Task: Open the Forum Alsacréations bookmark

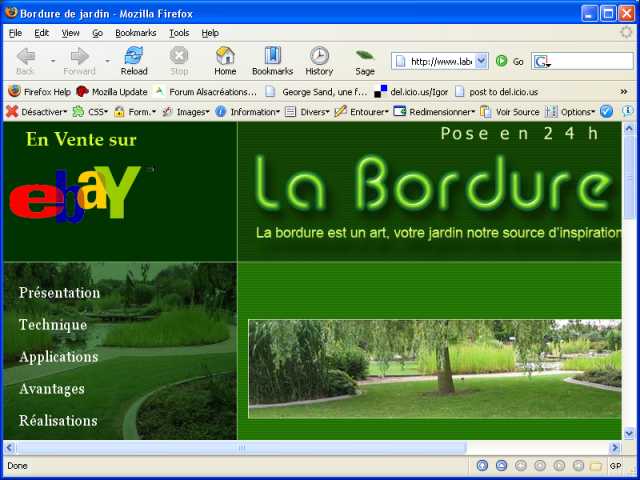Action: tap(205, 92)
